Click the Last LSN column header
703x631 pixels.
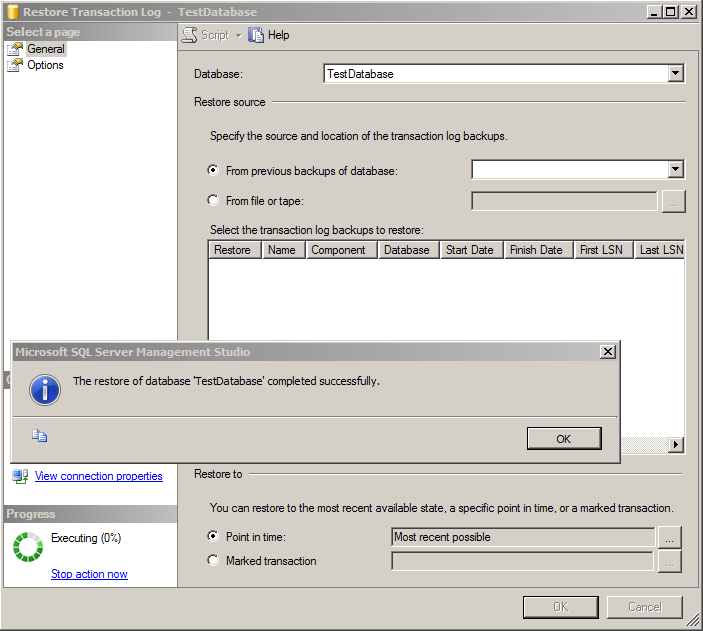(660, 250)
